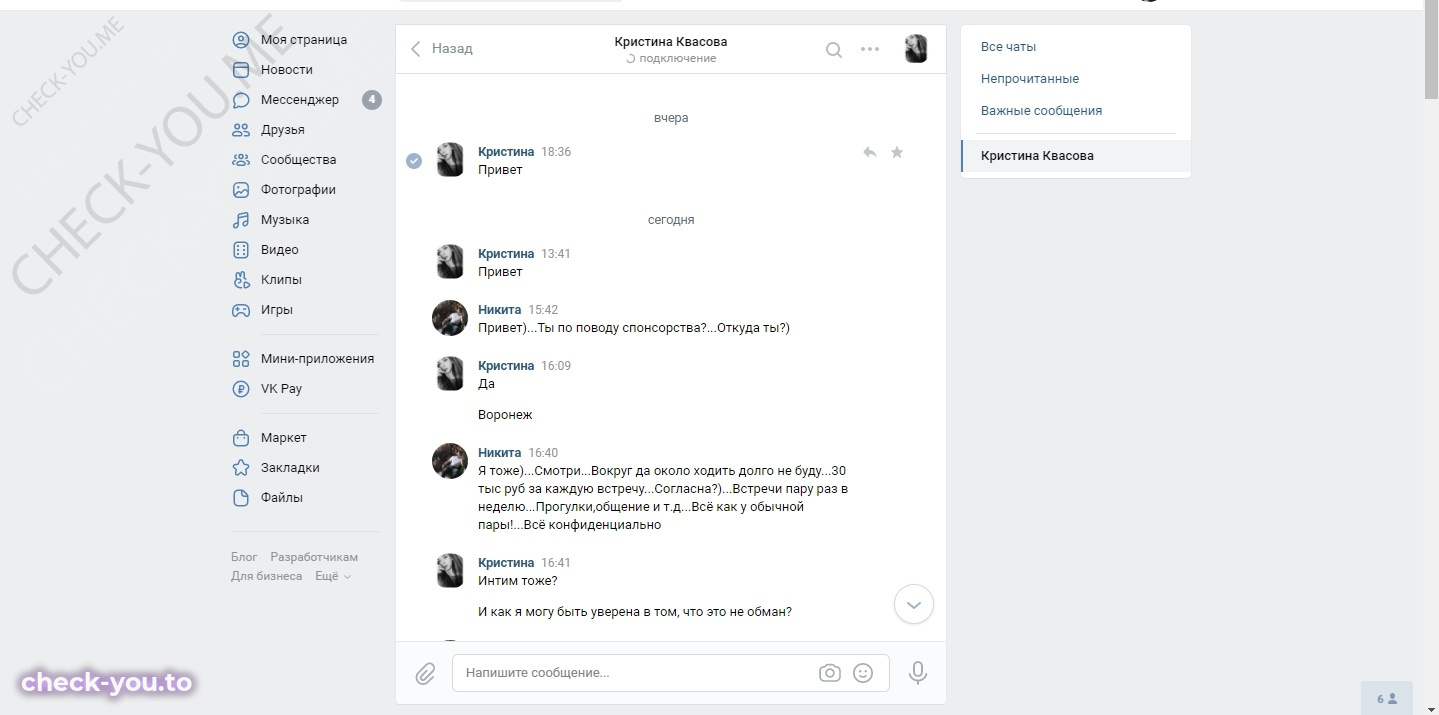Open the Photos icon in the sidebar
Viewport: 1439px width, 715px height.
pos(241,190)
